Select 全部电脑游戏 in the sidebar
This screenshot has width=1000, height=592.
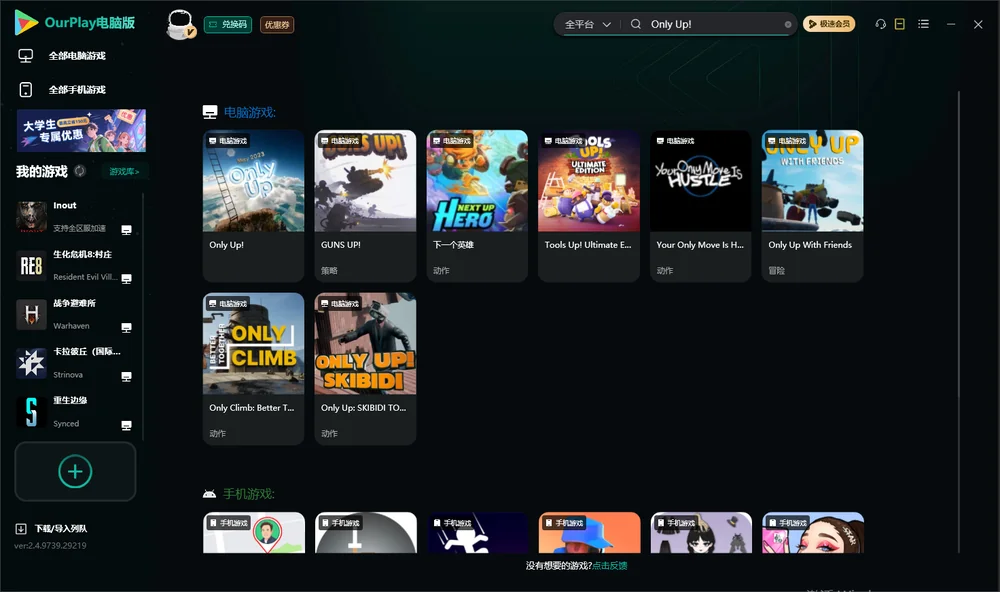[x=77, y=56]
